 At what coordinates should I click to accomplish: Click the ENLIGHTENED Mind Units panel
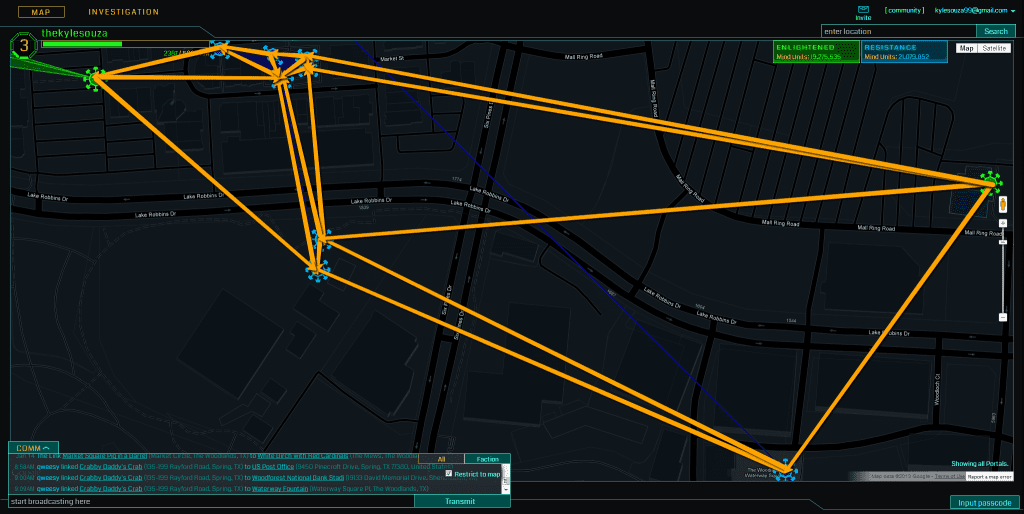tap(816, 52)
